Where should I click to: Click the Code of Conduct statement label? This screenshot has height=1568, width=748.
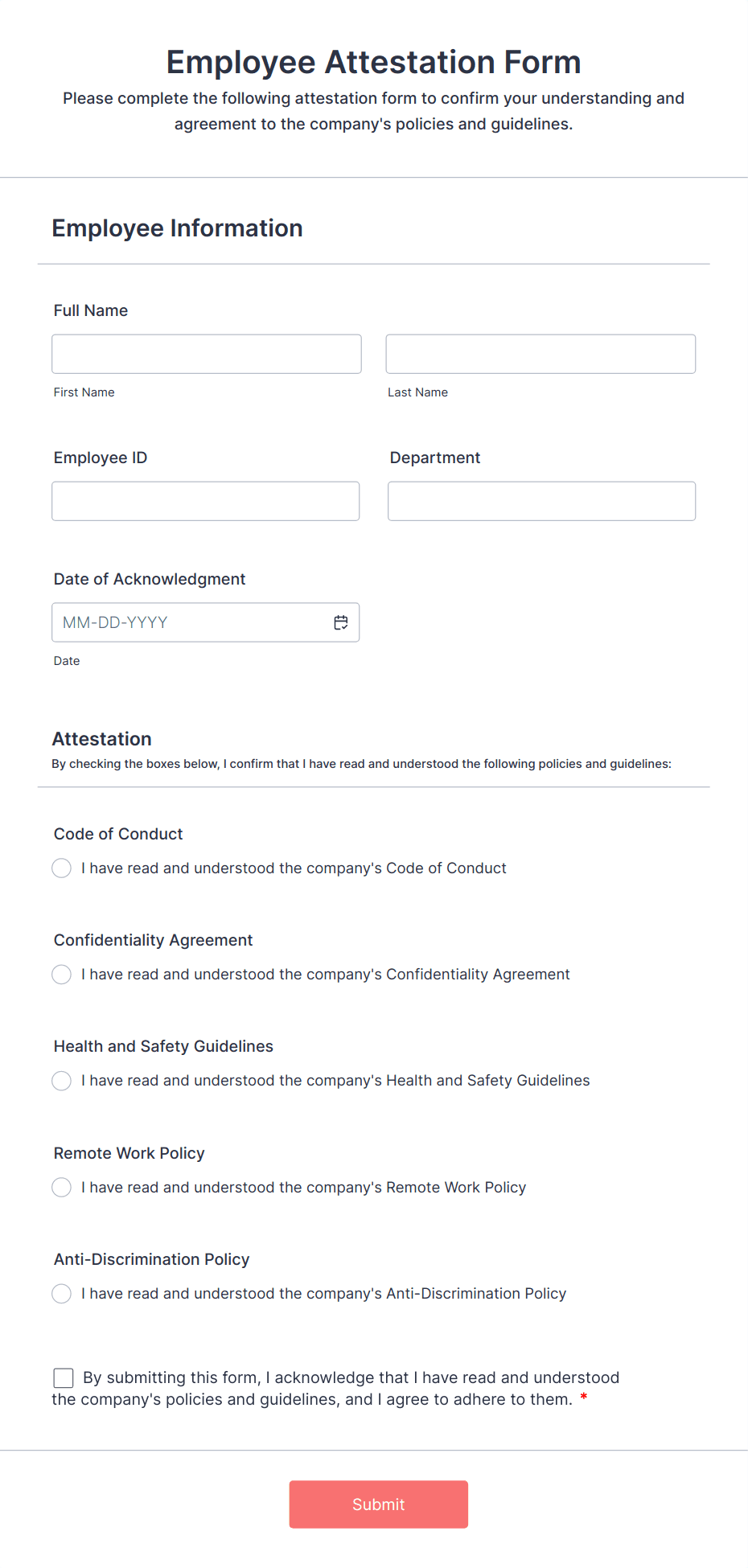pos(294,868)
